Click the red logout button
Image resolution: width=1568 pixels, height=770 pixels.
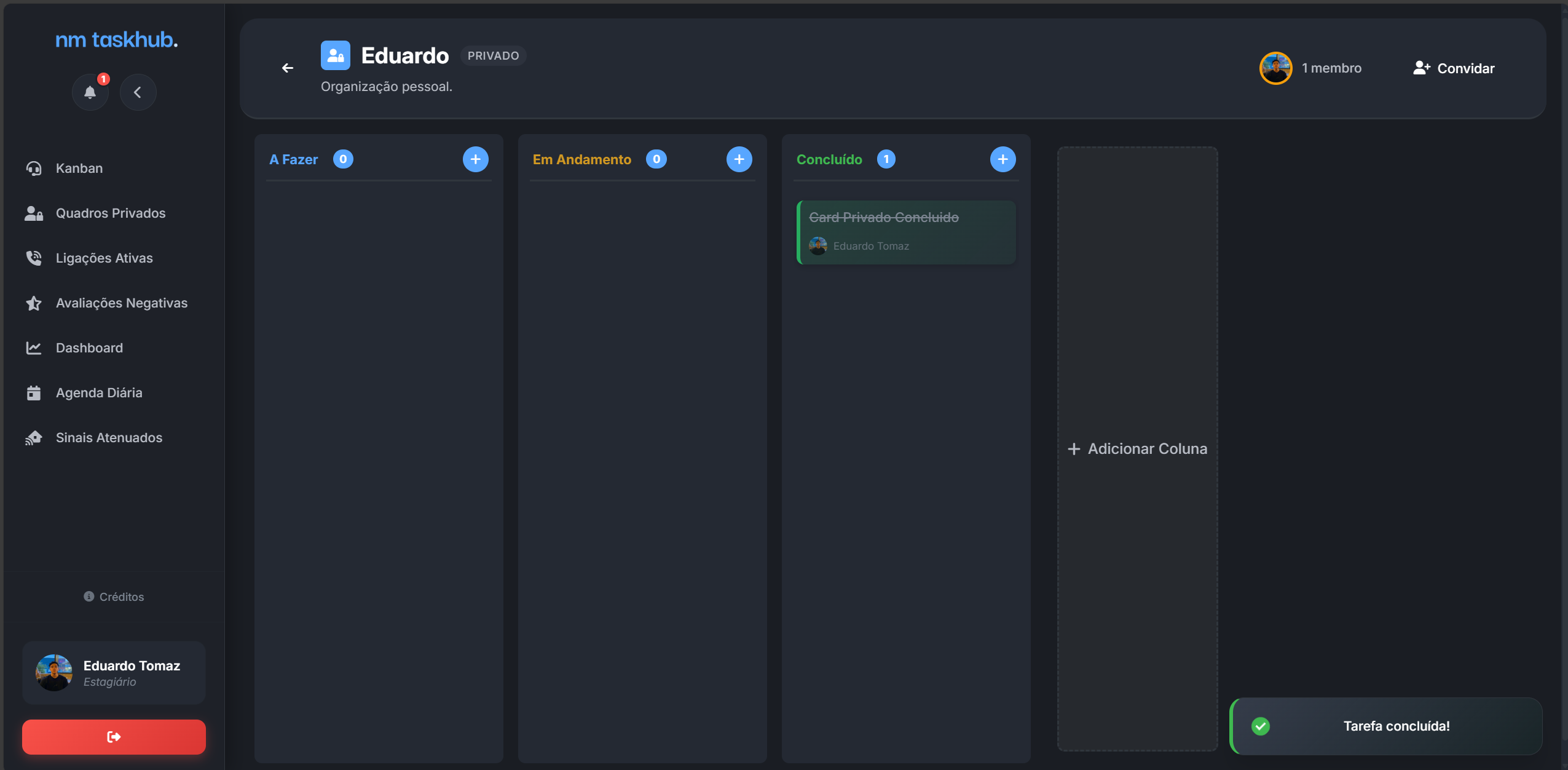click(114, 737)
